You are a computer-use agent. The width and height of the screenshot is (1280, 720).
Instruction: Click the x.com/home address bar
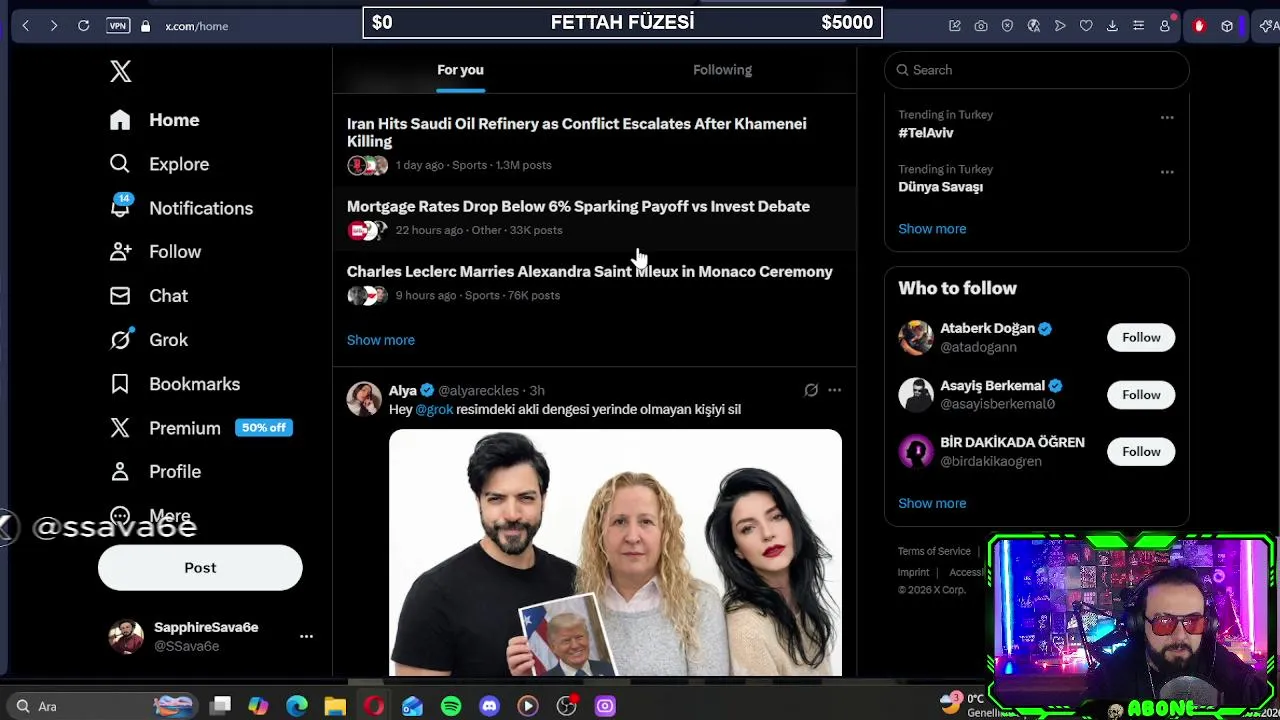coord(197,26)
